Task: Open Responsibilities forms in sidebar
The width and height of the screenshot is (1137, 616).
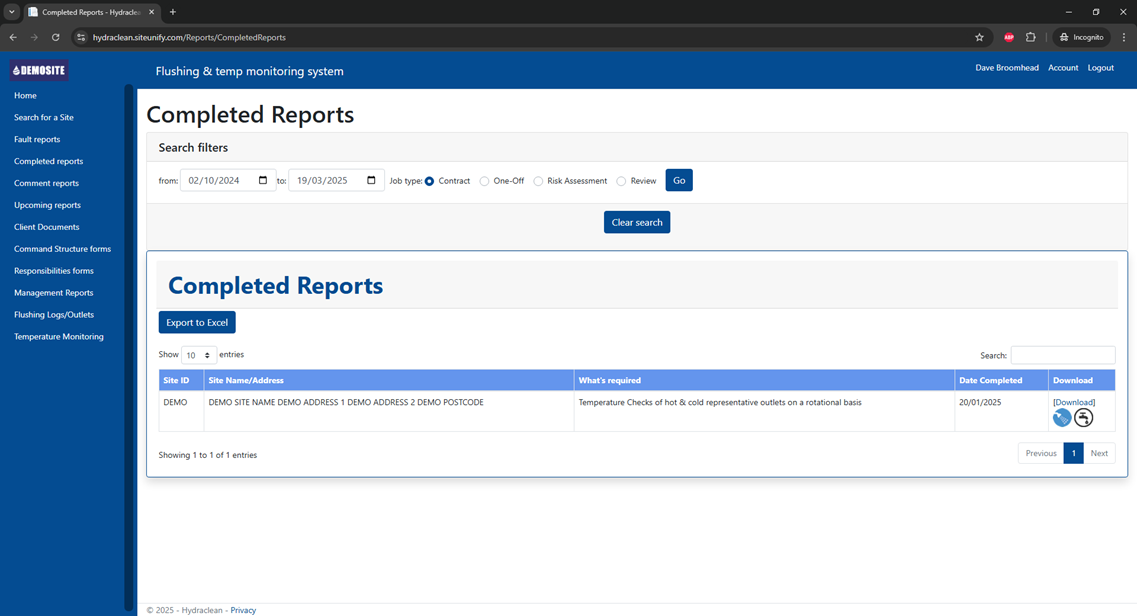Action: 54,271
